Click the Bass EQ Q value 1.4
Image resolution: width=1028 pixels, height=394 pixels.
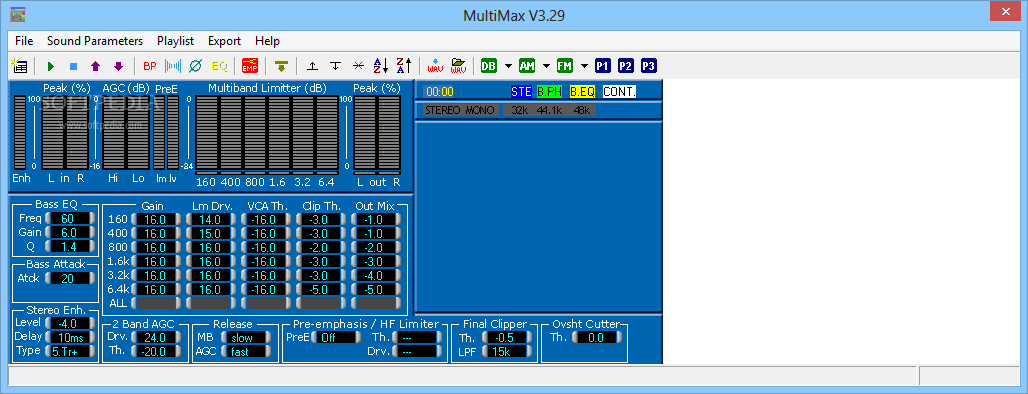(71, 246)
